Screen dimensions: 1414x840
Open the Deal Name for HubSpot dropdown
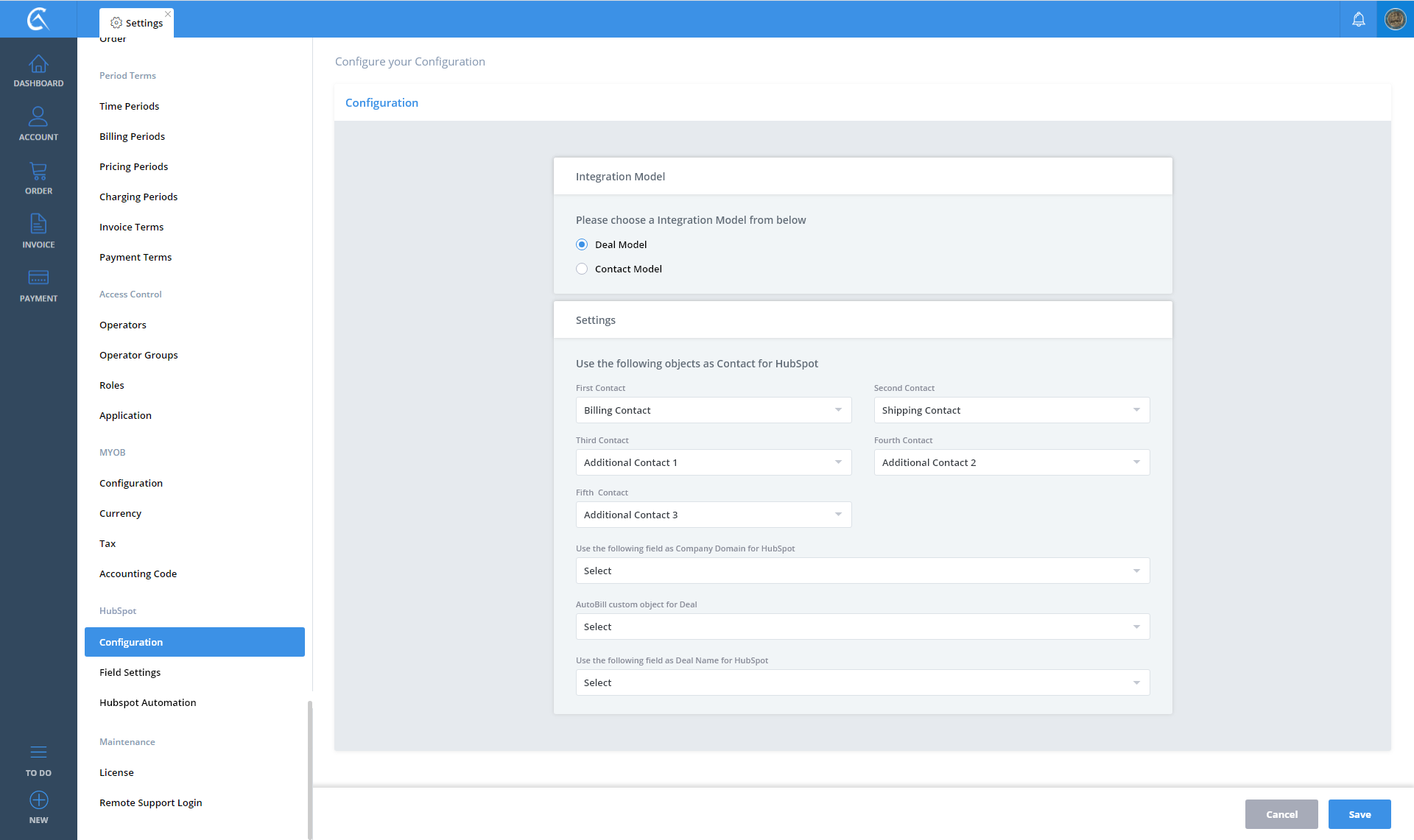[x=862, y=682]
